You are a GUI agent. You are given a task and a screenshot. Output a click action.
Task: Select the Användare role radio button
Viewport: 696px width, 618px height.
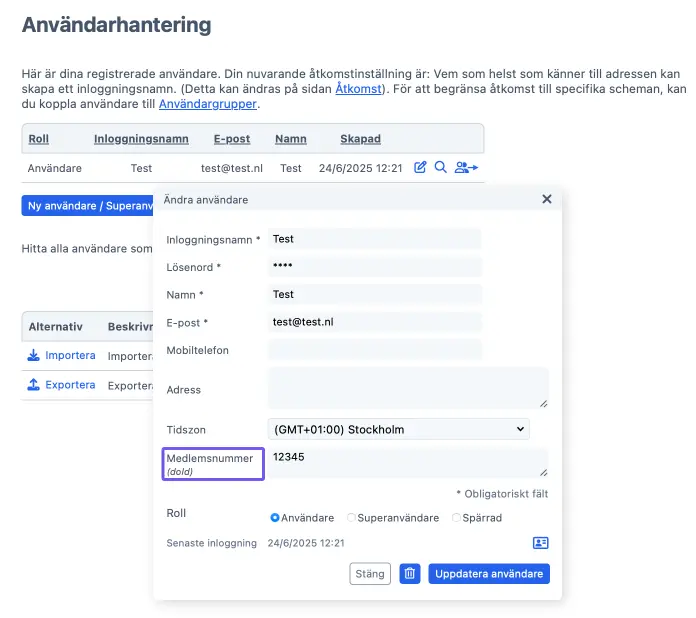click(275, 518)
